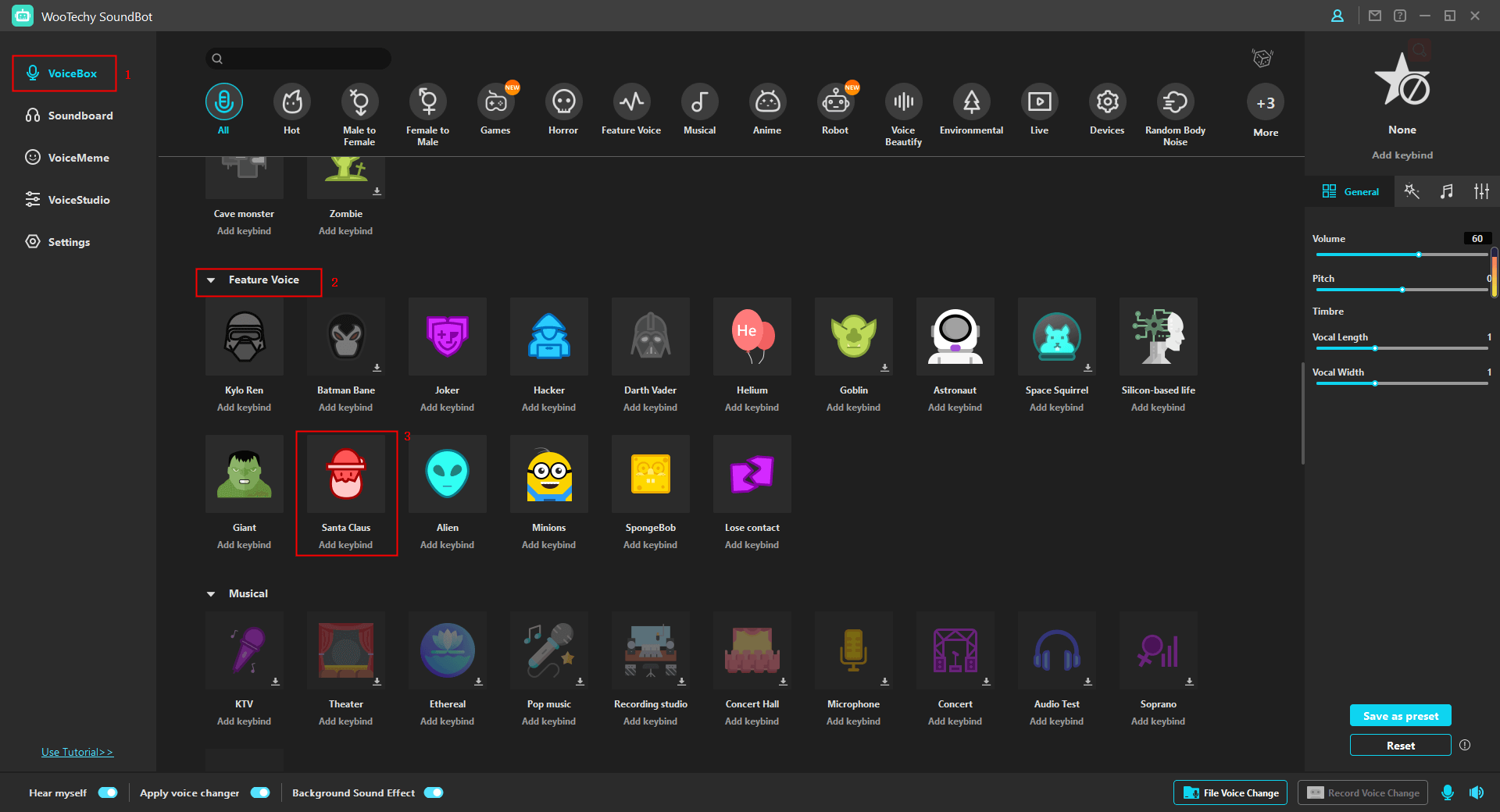Screen dimensions: 1500x812
Task: Open the user account icon
Action: 1337,16
